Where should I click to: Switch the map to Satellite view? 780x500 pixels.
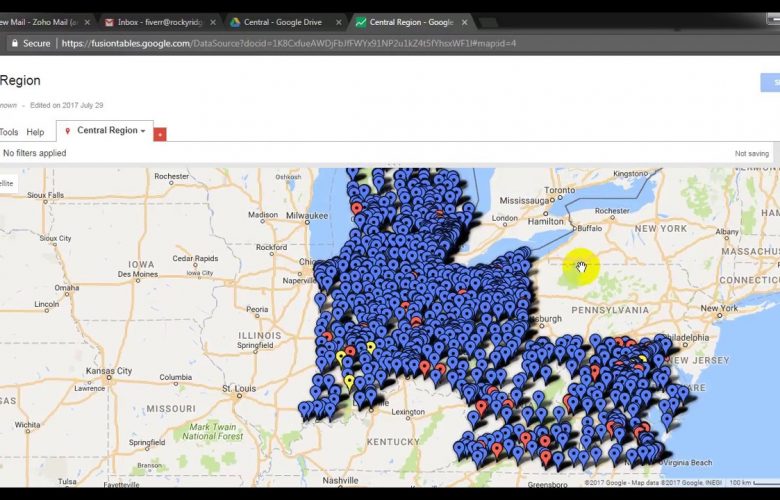pos(7,184)
